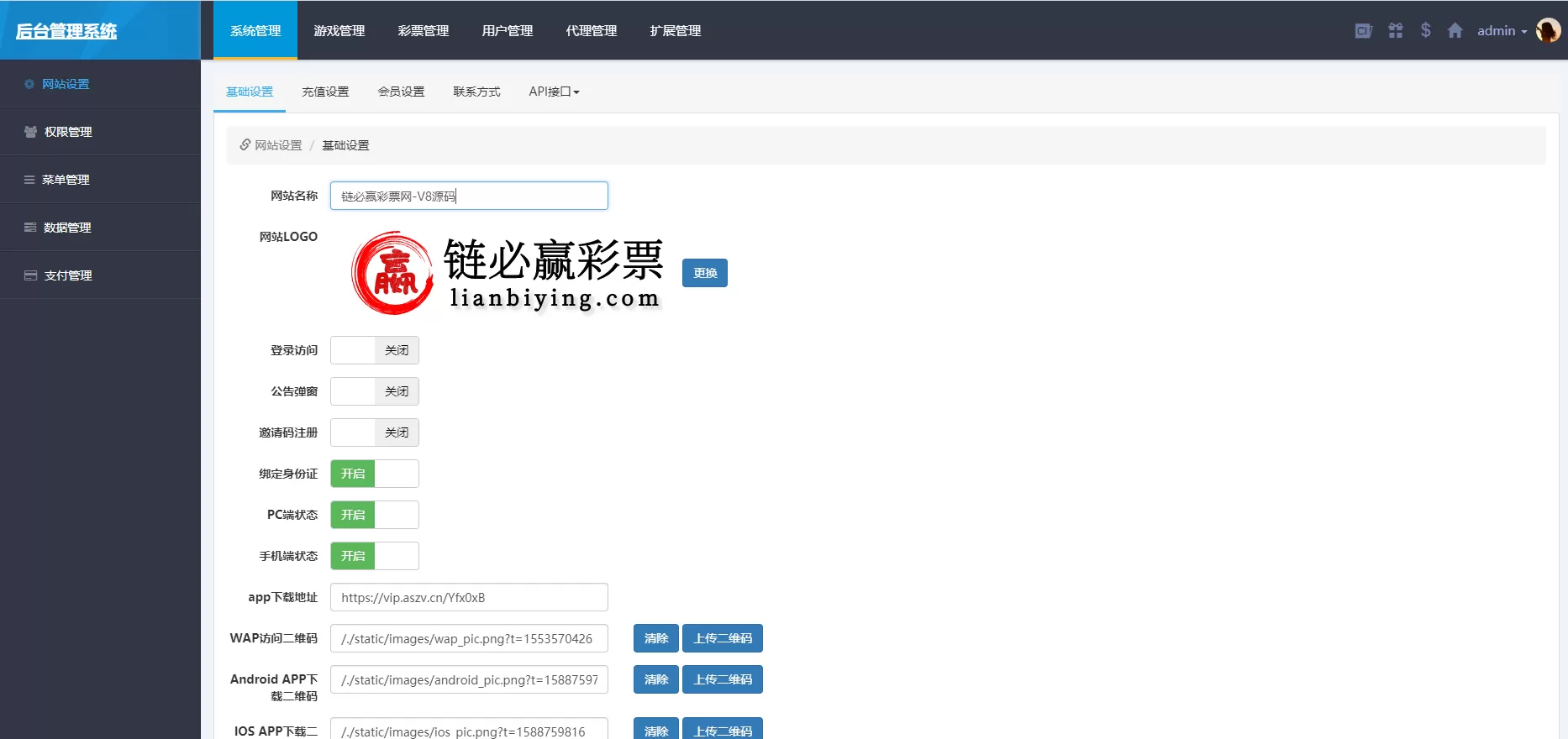Click the list icon beside 菜单管理
This screenshot has height=739, width=1568.
29,180
